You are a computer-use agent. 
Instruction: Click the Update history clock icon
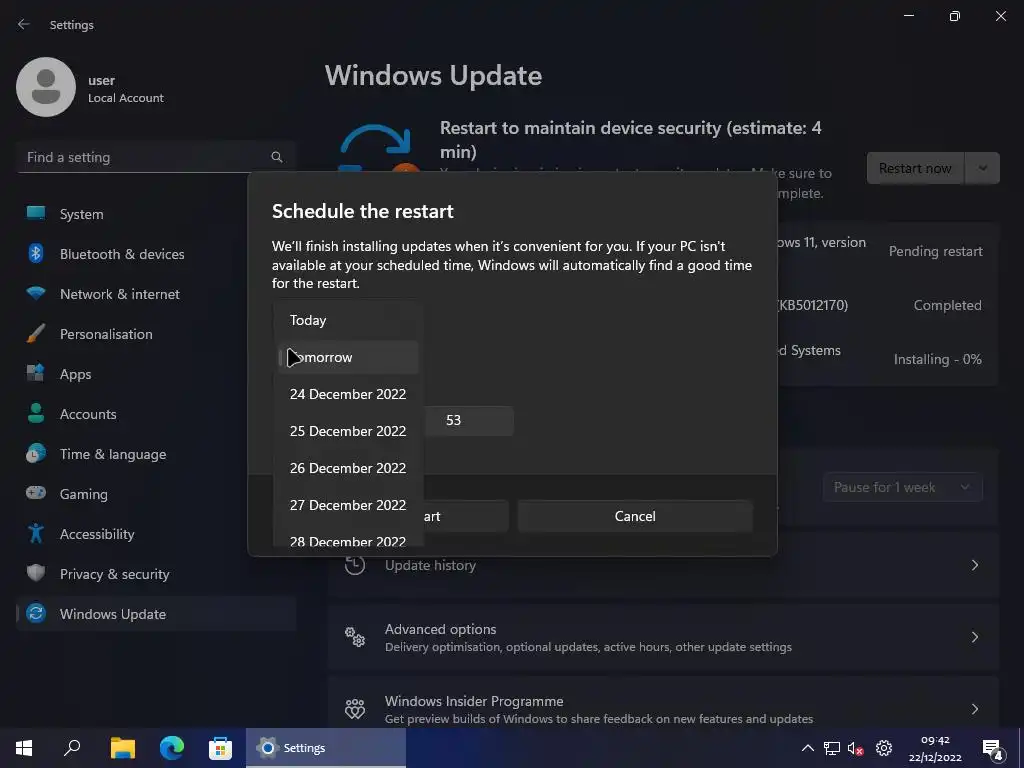355,565
